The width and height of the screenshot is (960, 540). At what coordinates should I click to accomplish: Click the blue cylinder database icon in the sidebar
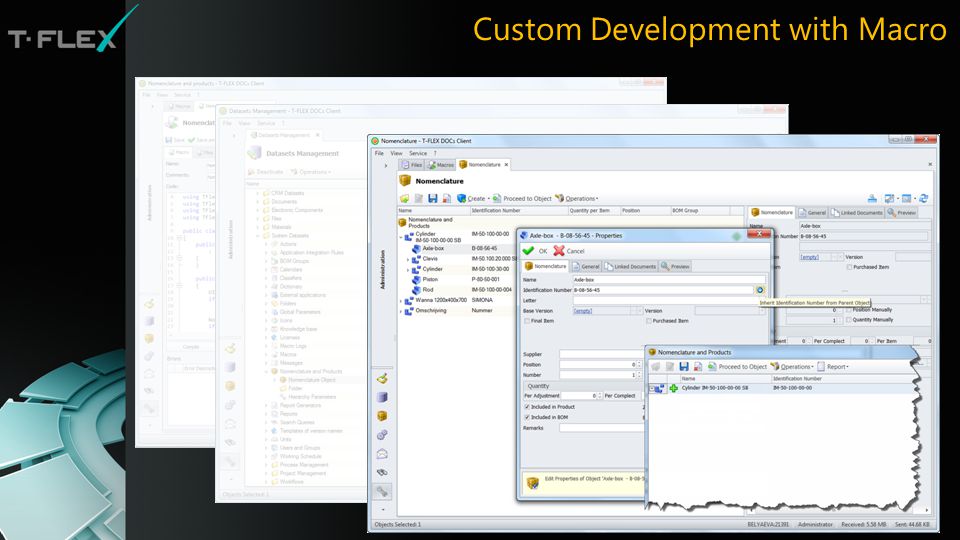click(382, 397)
